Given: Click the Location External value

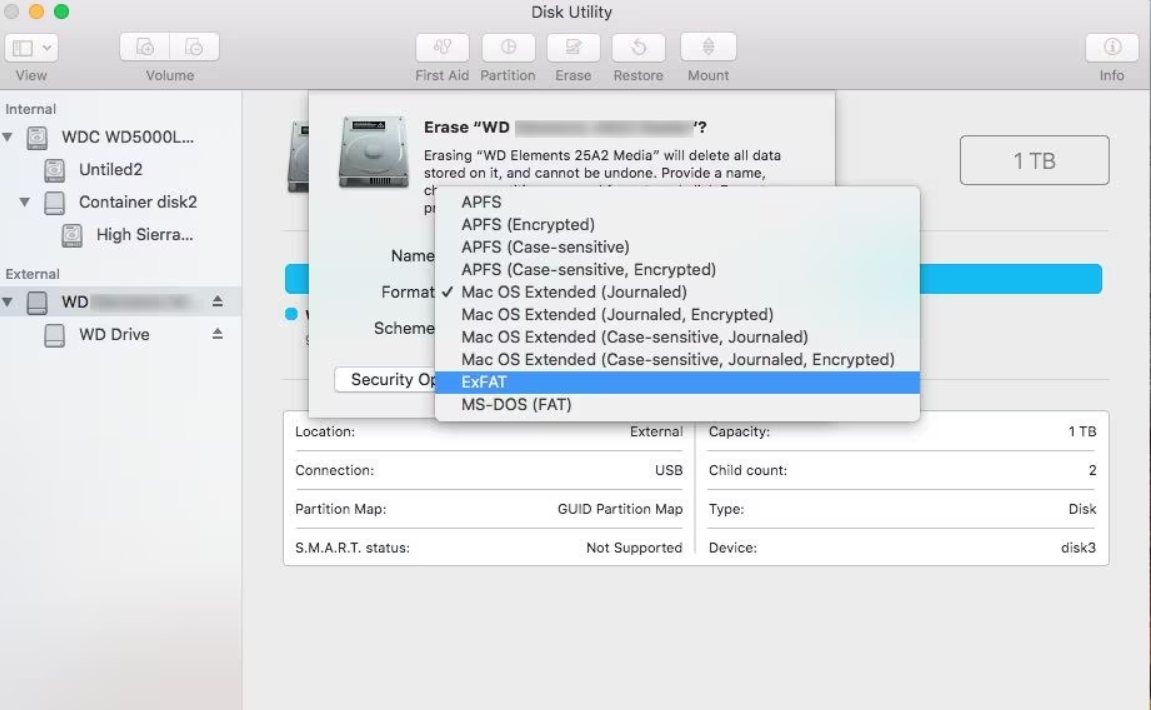Looking at the screenshot, I should (656, 432).
